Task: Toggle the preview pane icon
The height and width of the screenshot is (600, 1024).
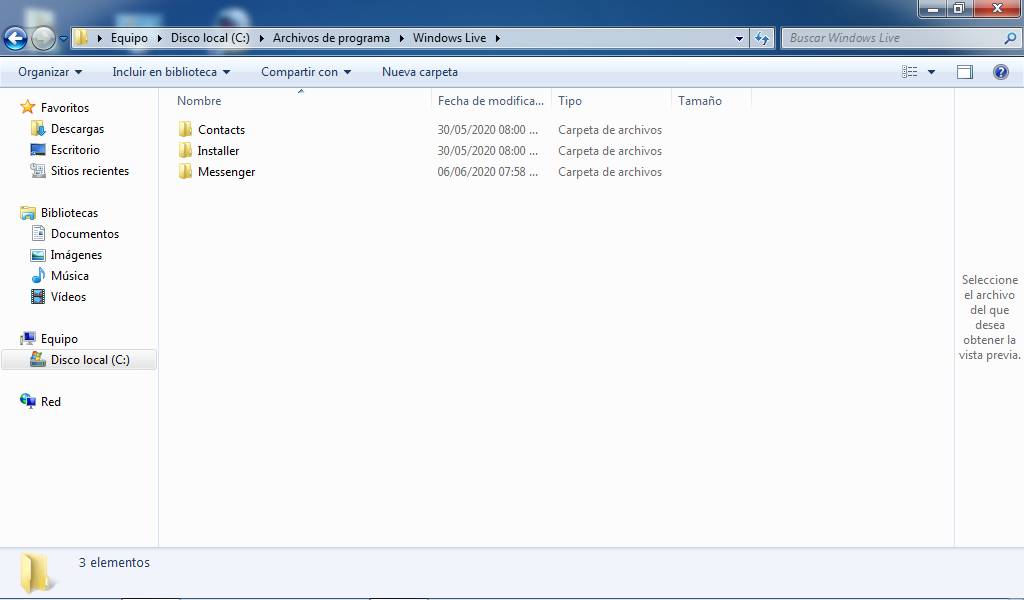Action: pyautogui.click(x=965, y=72)
